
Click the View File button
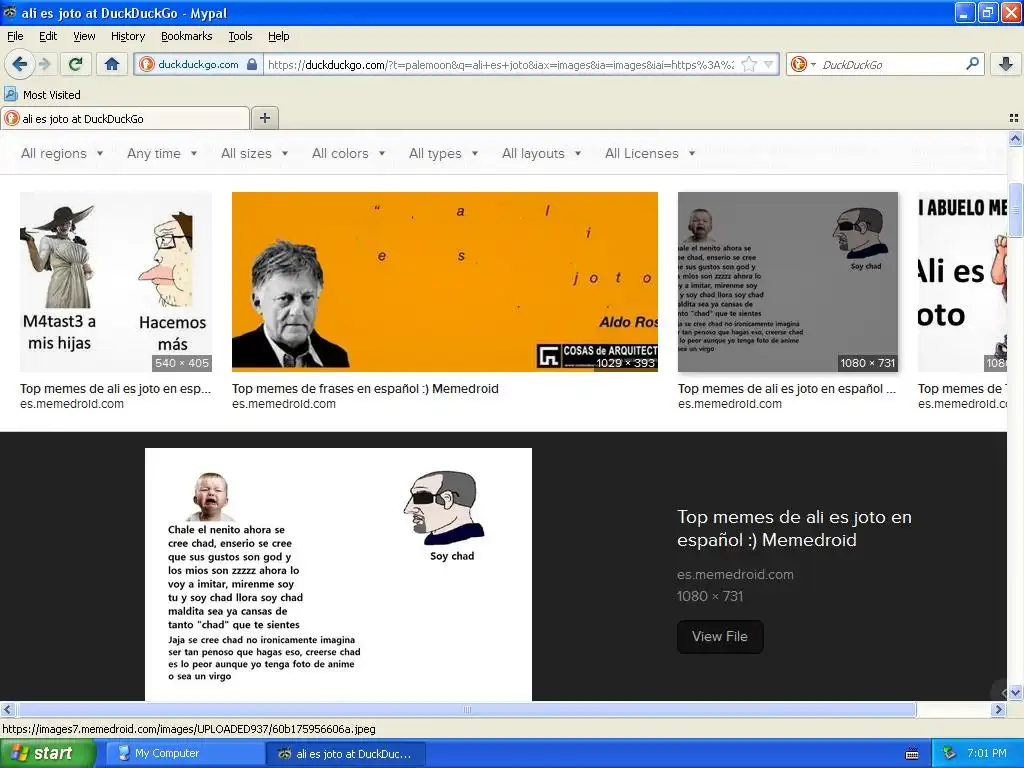click(x=720, y=636)
